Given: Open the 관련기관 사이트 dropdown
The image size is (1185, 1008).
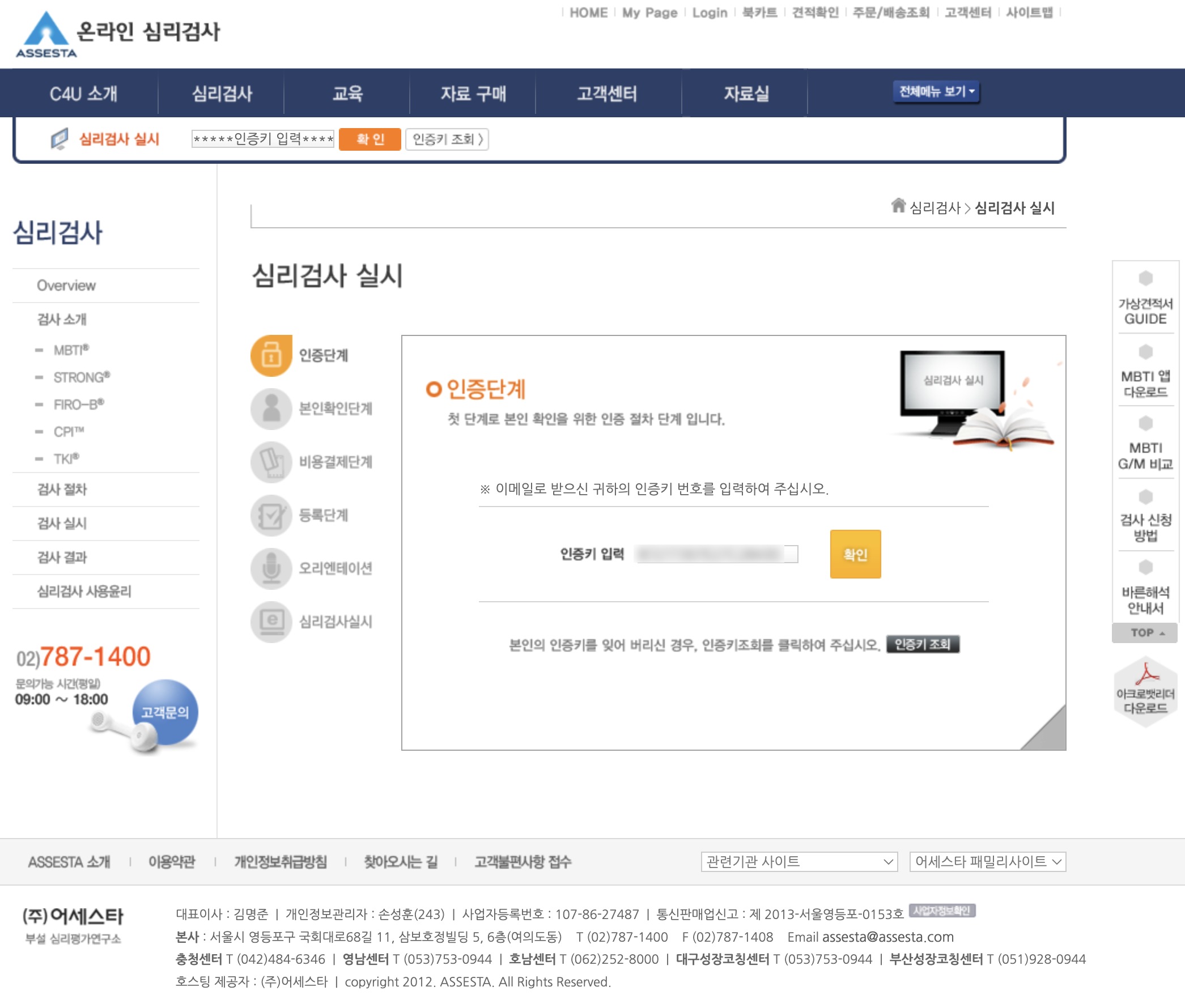Looking at the screenshot, I should [799, 861].
